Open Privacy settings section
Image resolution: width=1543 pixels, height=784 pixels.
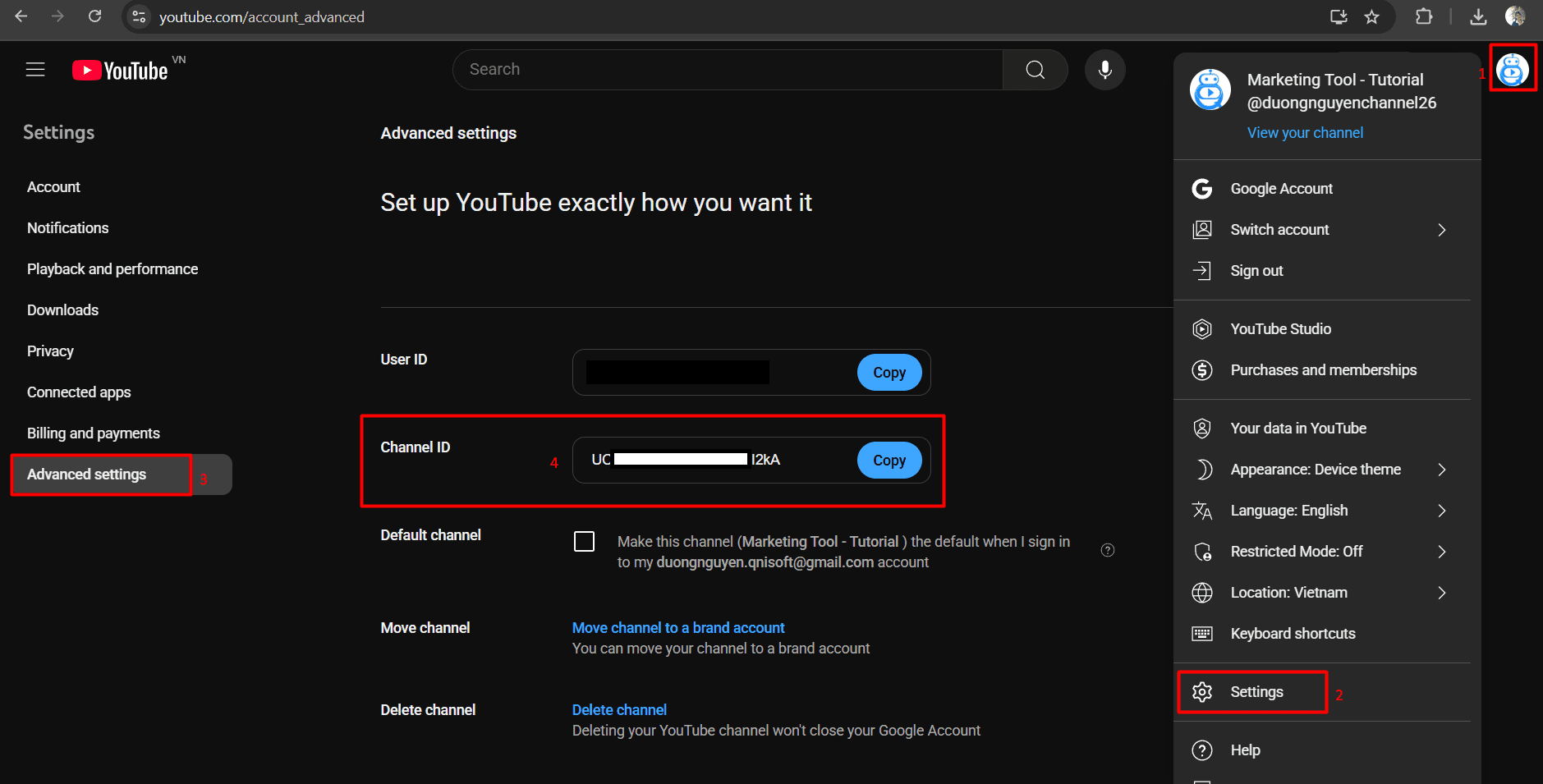51,351
